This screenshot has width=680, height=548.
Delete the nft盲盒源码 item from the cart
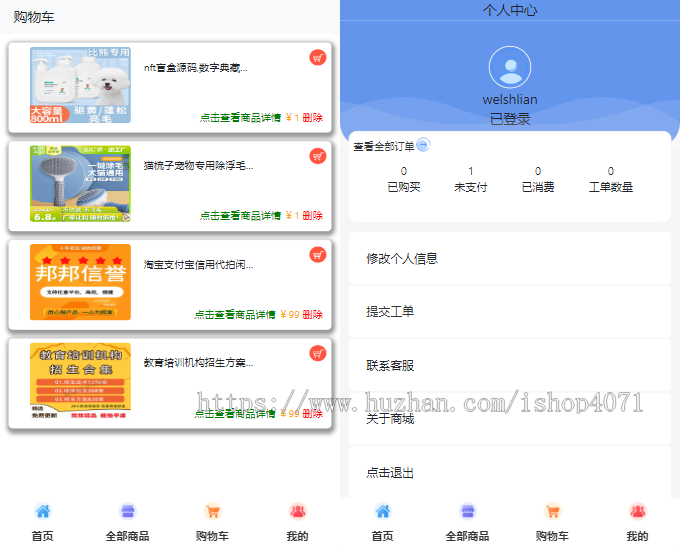point(313,118)
